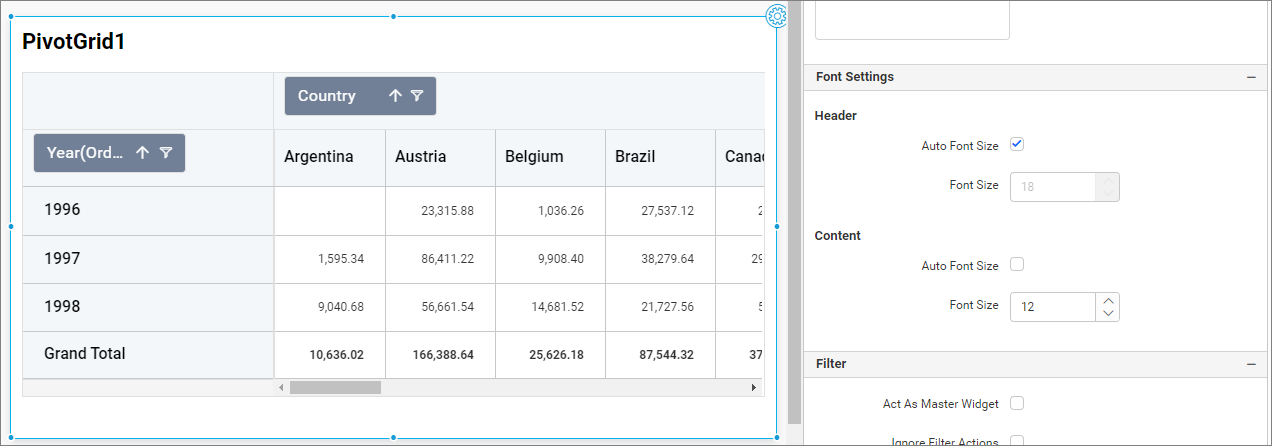Toggle Ignore Filter Actions checkbox
This screenshot has height=446, width=1272.
pos(1017,441)
